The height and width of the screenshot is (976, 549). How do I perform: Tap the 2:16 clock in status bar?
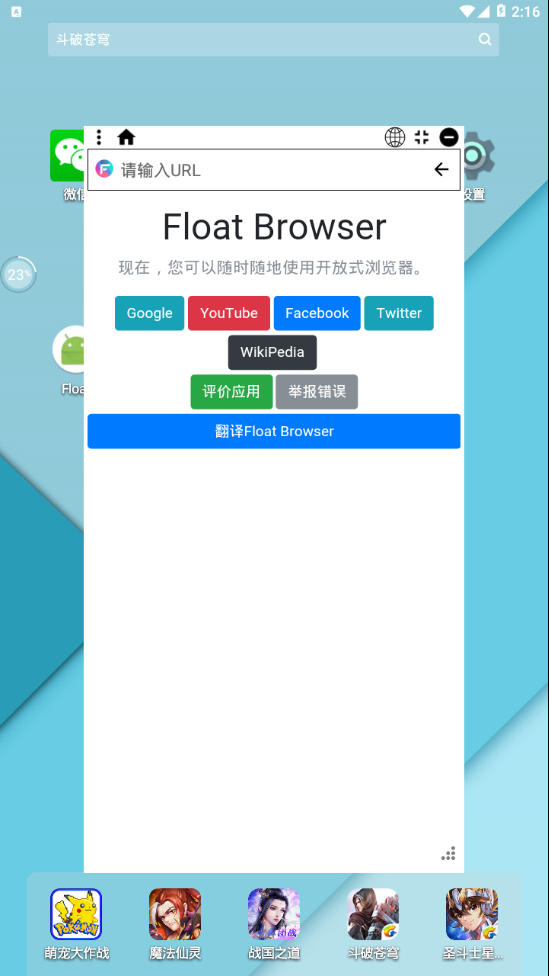tap(525, 11)
